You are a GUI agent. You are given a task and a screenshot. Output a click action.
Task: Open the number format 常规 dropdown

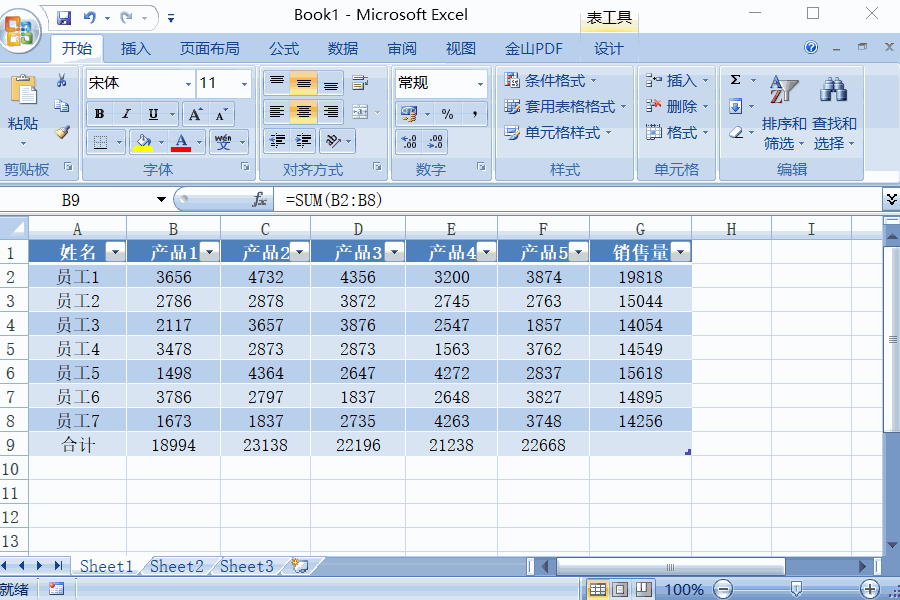(x=480, y=84)
